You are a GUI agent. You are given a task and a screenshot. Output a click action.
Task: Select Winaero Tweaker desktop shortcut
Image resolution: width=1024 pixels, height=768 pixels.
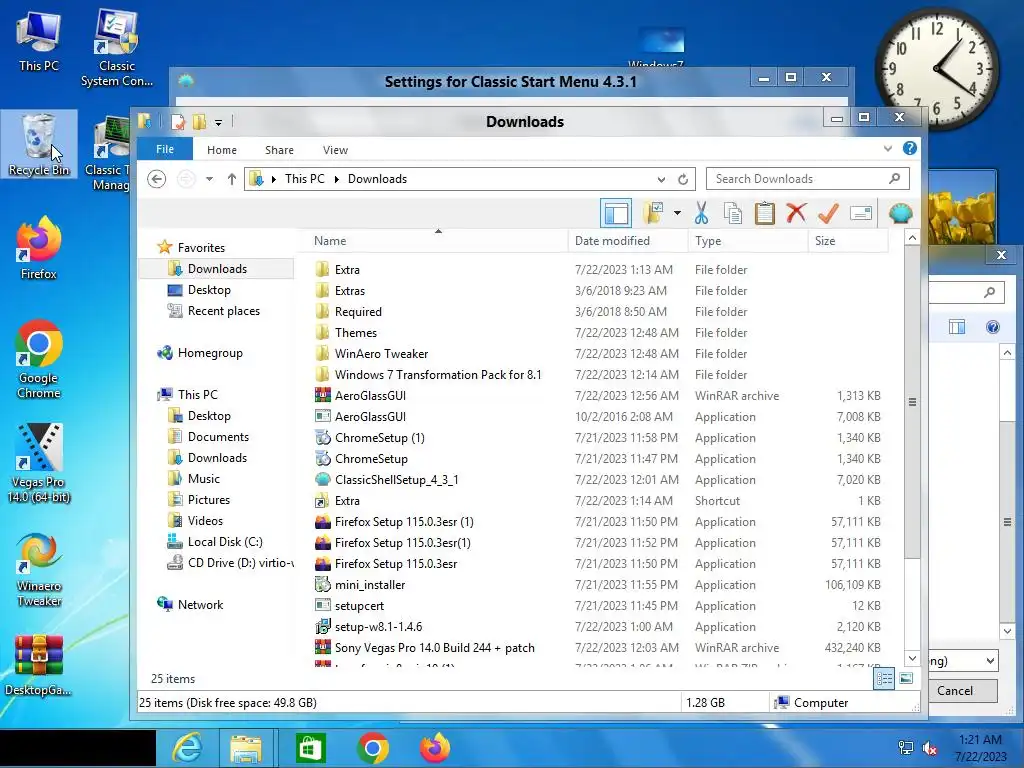[x=39, y=569]
